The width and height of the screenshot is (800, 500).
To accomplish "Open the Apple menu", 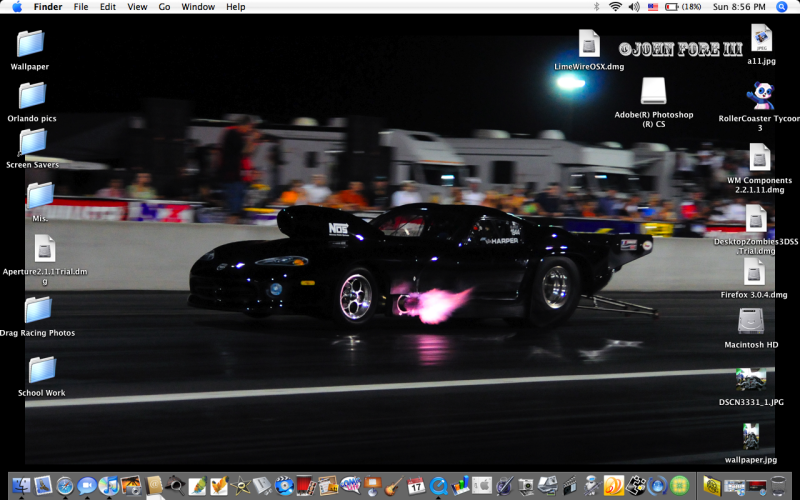I will (x=17, y=7).
